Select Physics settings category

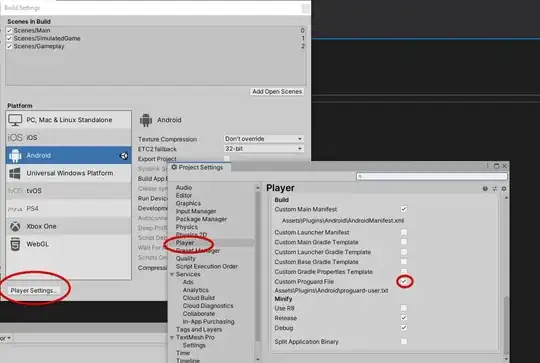[x=187, y=227]
